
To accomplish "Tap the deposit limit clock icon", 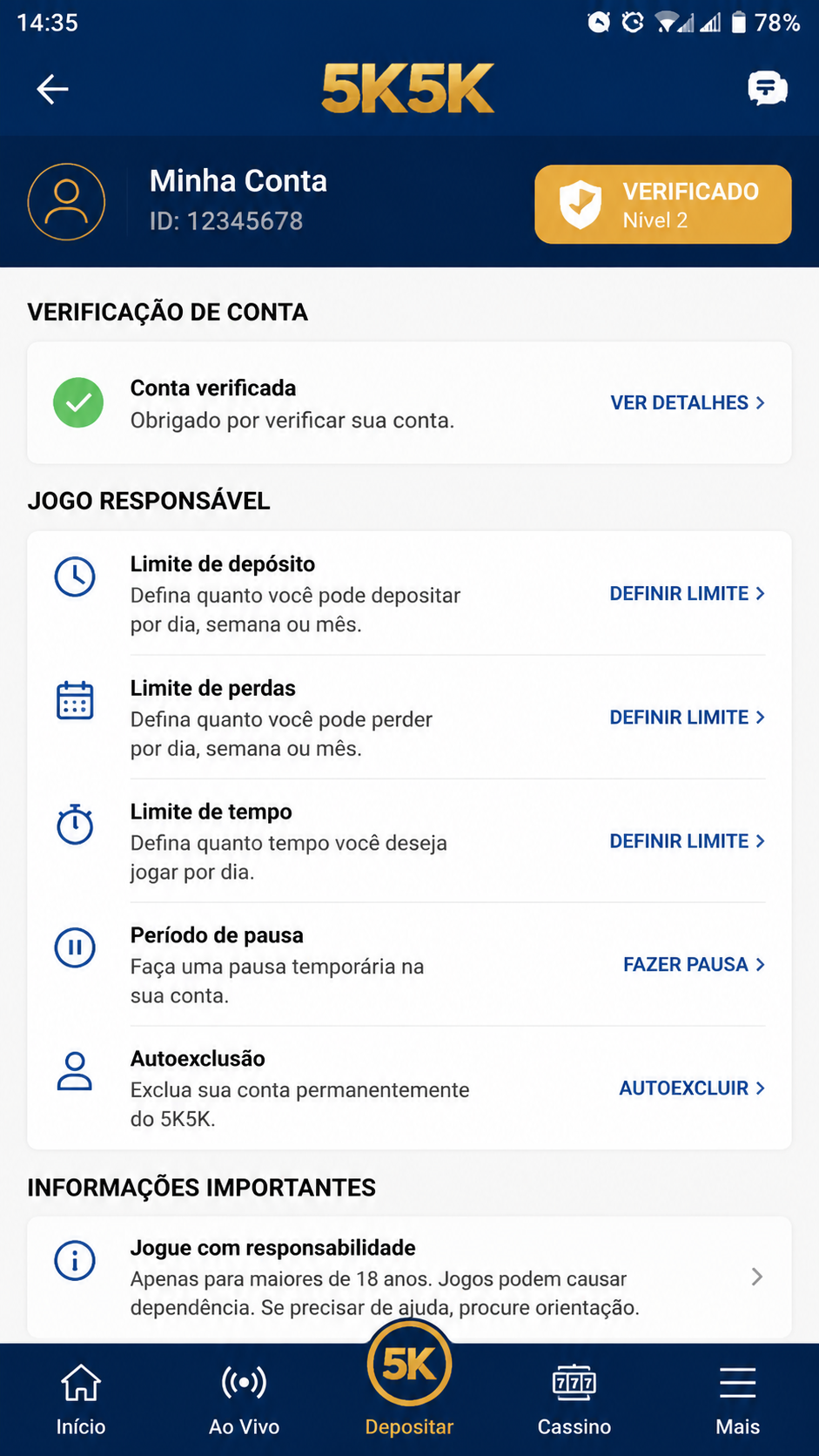I will 75,576.
